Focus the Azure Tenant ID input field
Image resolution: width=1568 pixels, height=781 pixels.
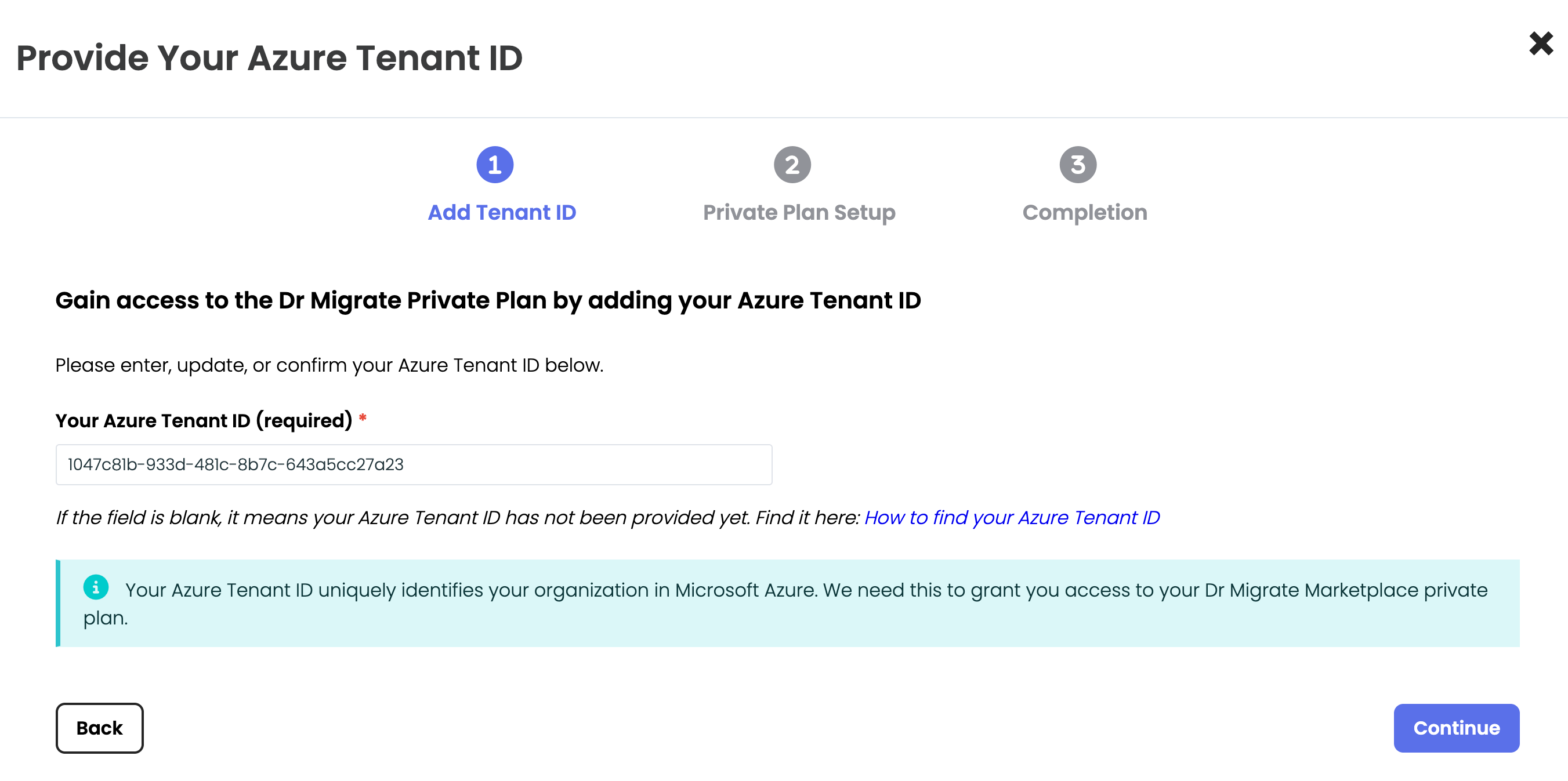pyautogui.click(x=414, y=464)
